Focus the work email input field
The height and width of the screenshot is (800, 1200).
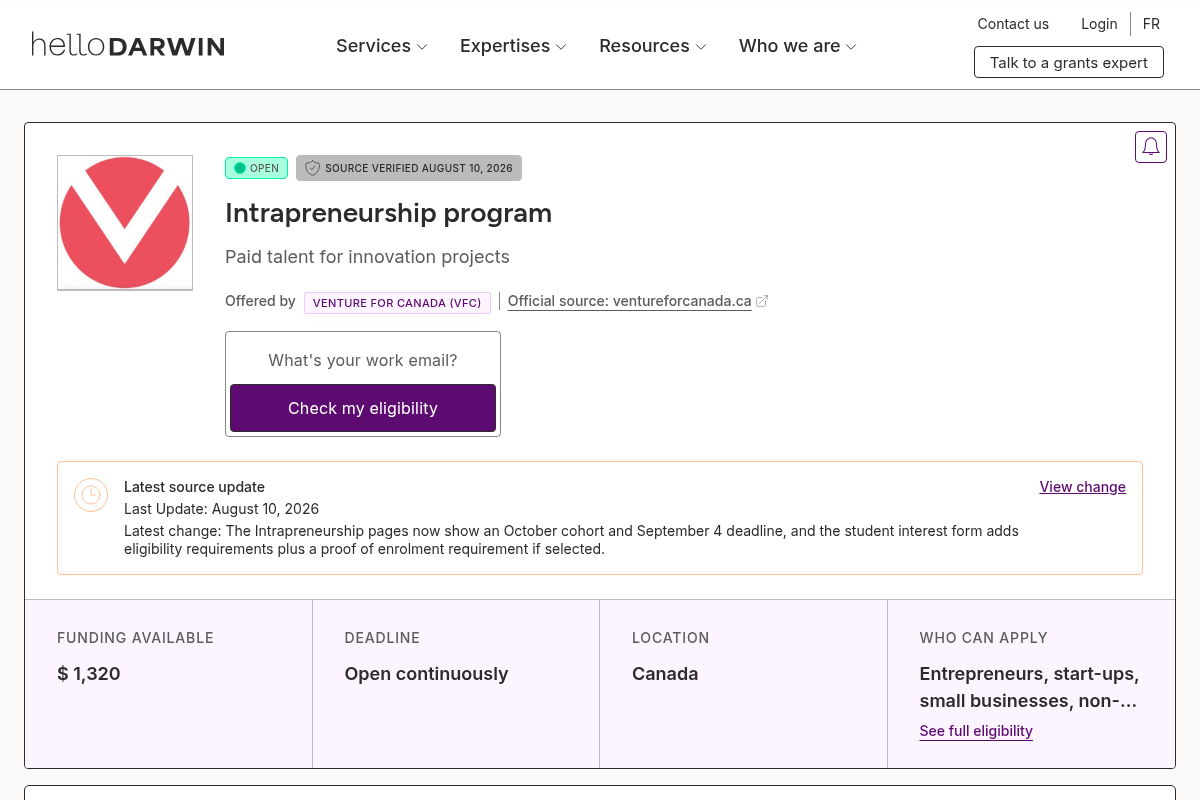point(363,360)
